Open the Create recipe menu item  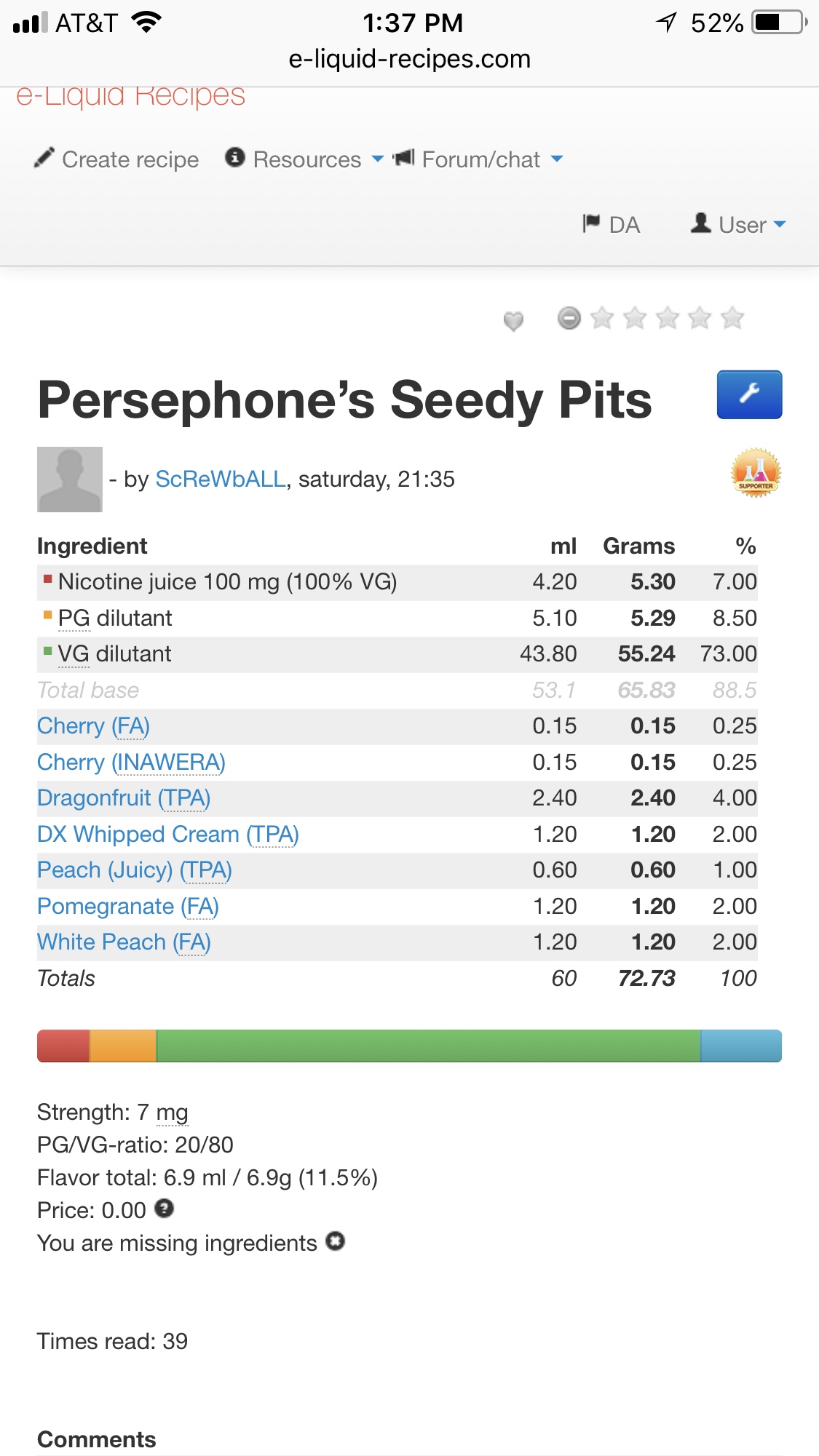[130, 159]
